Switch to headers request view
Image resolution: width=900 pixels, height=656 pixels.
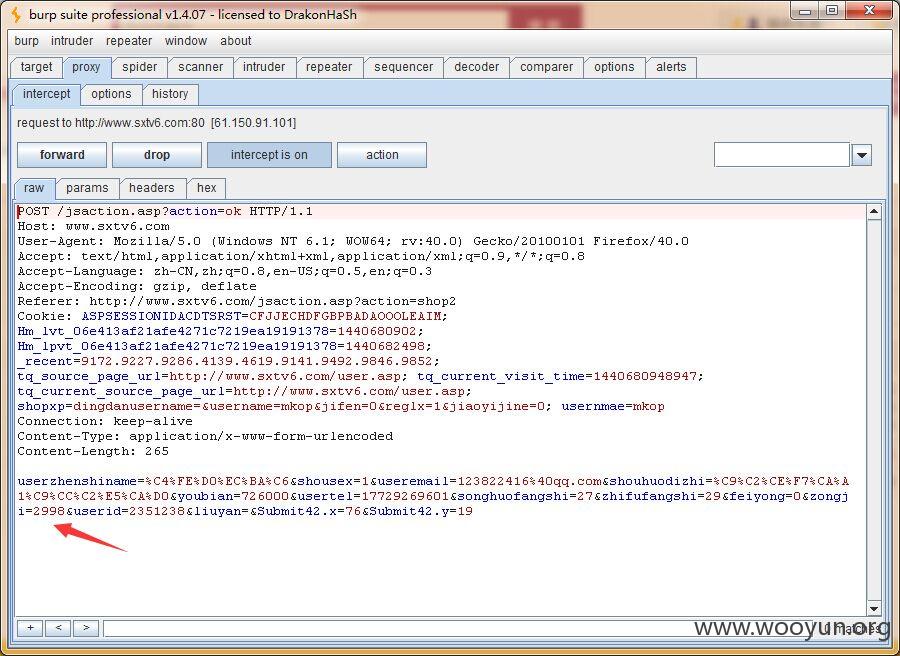(152, 188)
